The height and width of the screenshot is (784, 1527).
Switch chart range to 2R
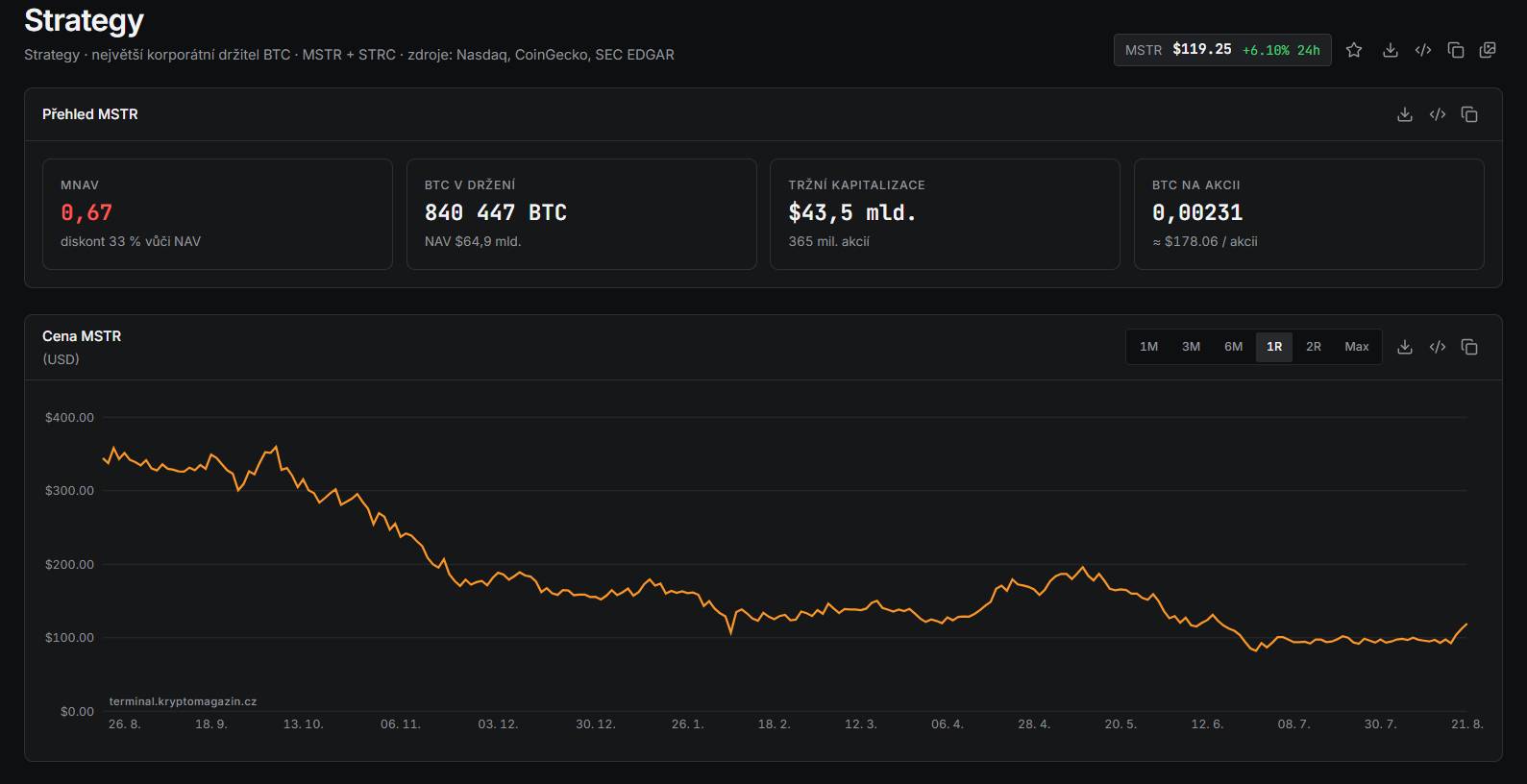(1314, 347)
